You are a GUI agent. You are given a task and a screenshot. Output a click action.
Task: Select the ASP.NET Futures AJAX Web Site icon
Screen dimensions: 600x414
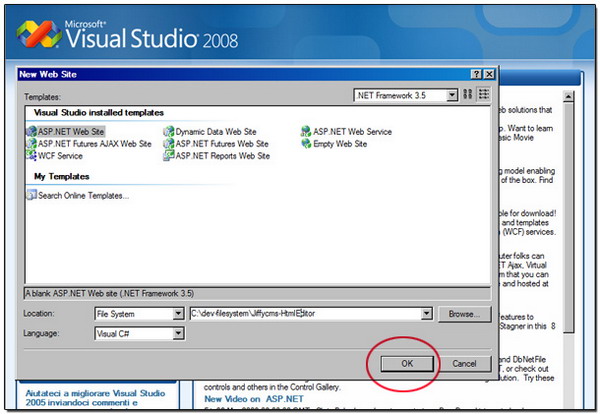coord(31,144)
